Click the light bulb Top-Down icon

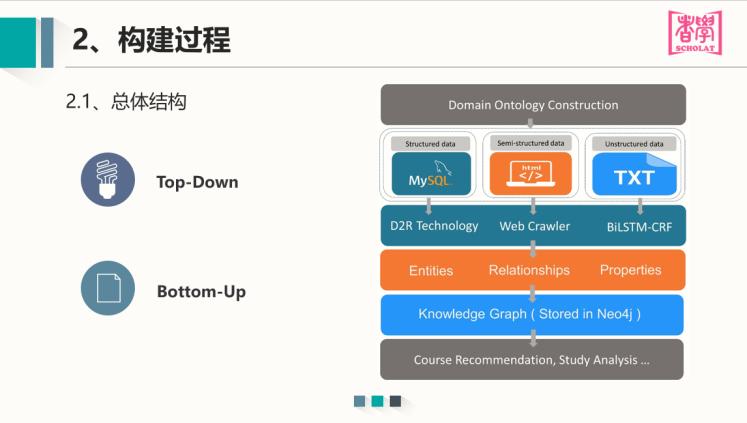coord(107,180)
